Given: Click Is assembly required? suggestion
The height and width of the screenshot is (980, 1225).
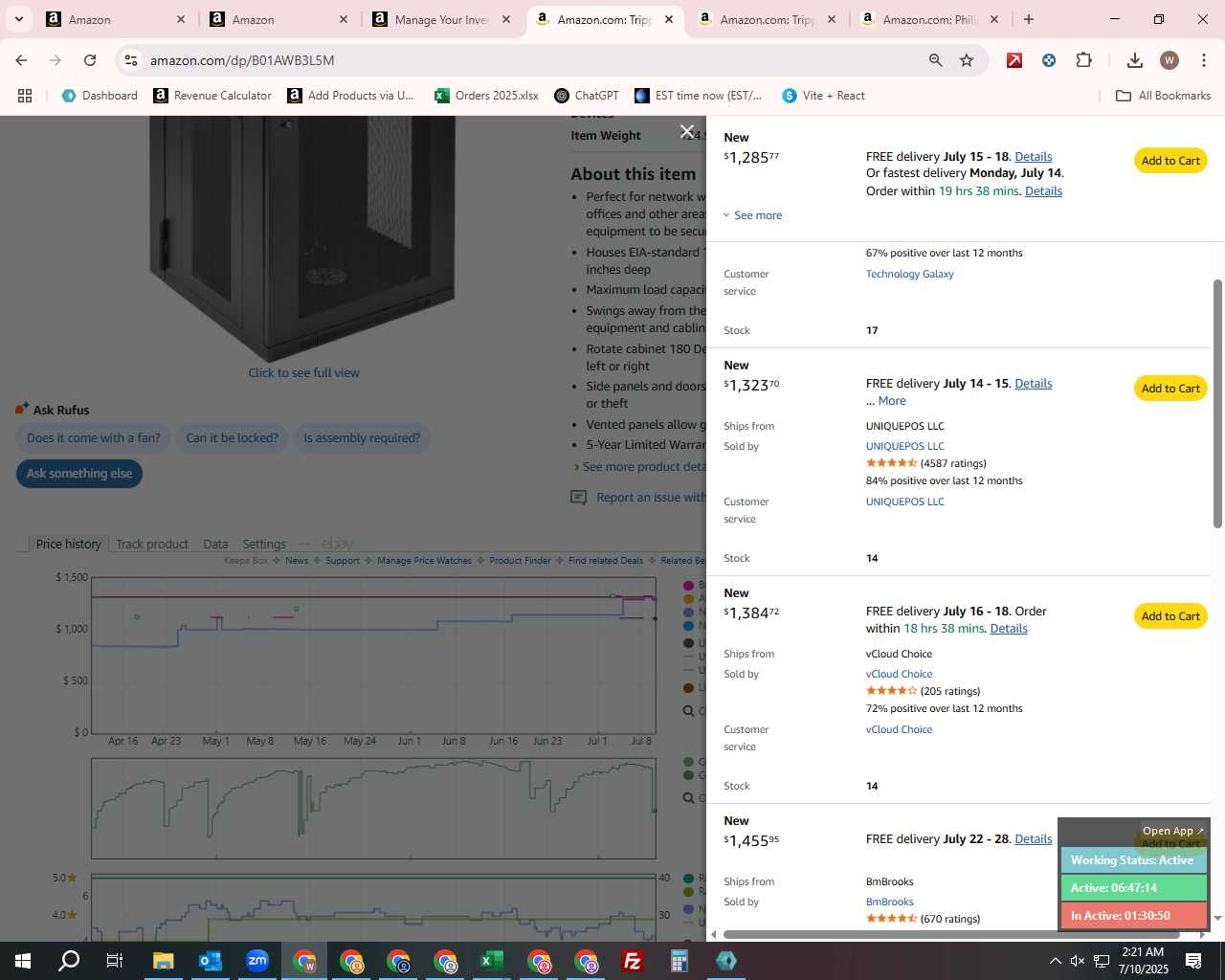Looking at the screenshot, I should point(362,438).
